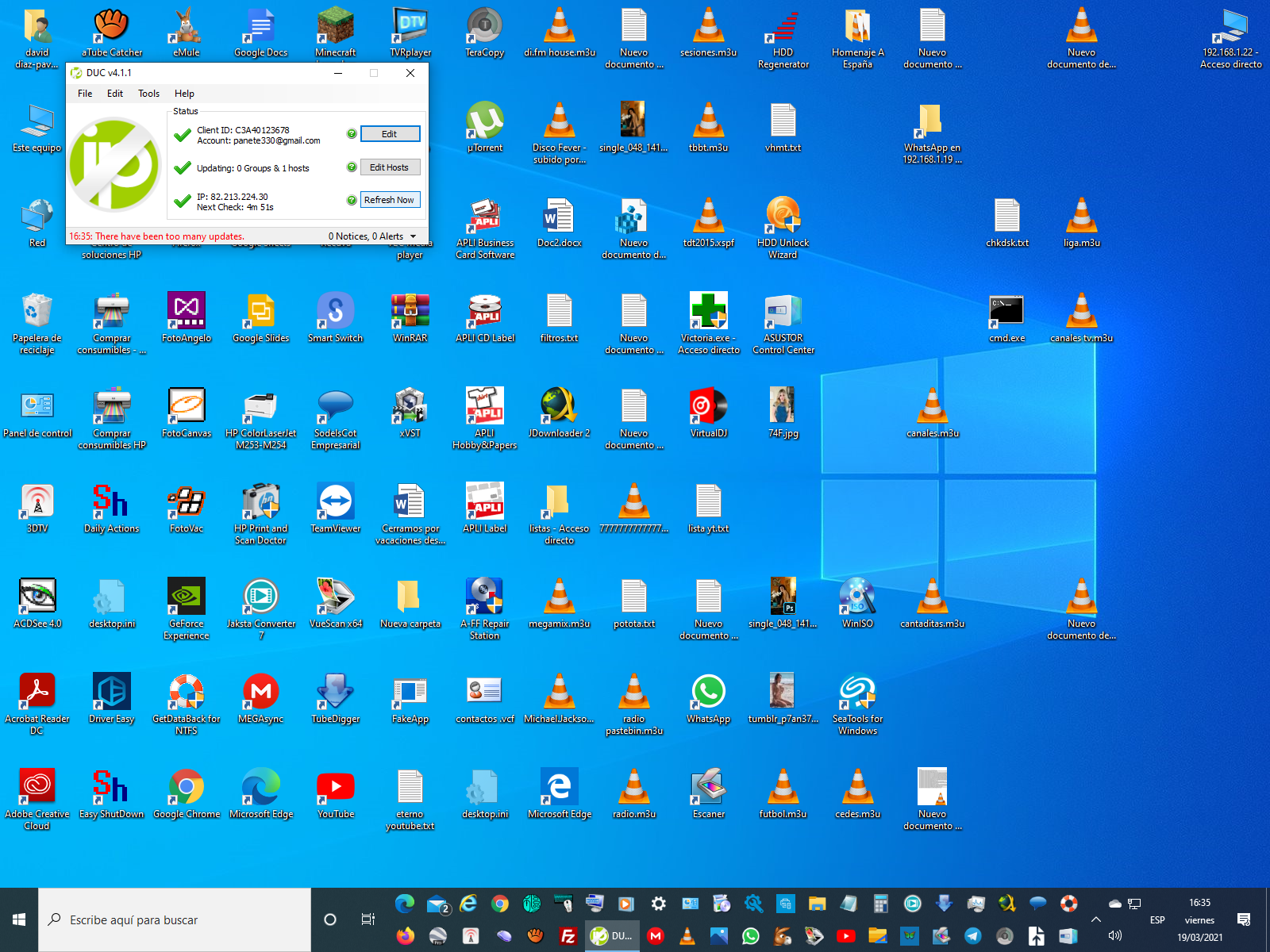Expand the Notices and Alerts dropdown arrow
Screen dimensions: 1270x952
pos(413,236)
